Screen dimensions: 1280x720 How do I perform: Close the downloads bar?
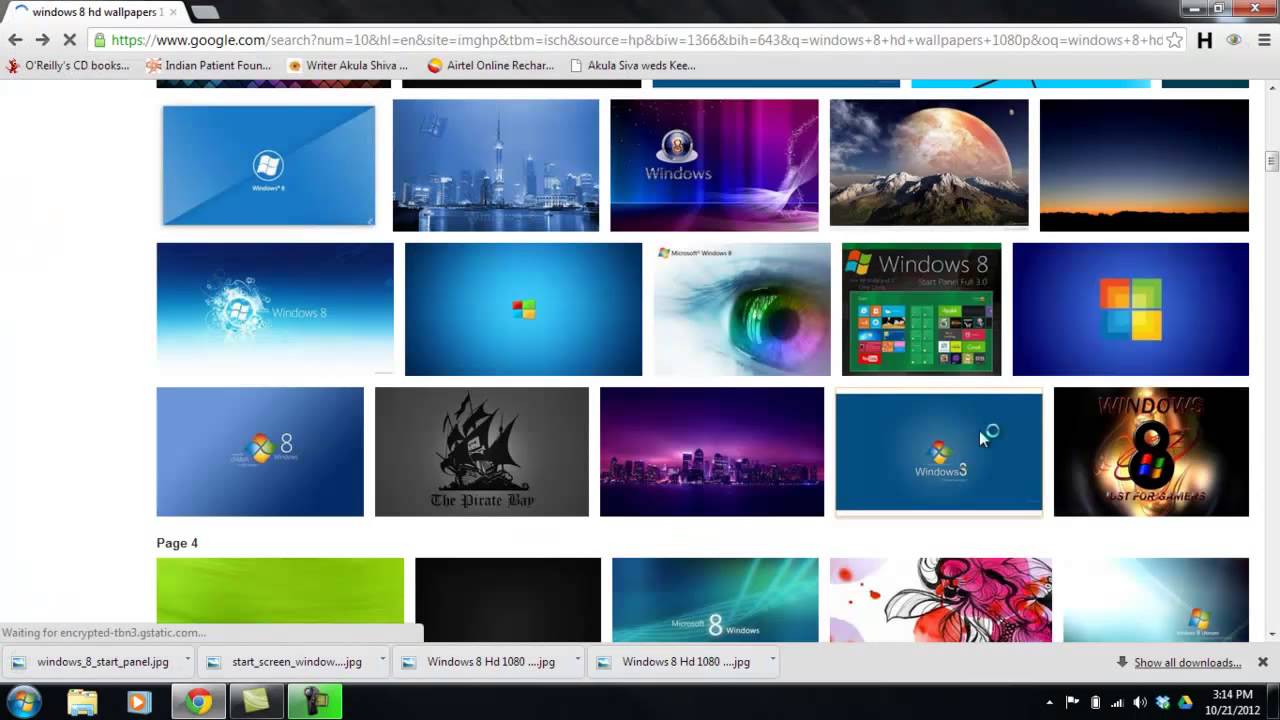point(1262,662)
